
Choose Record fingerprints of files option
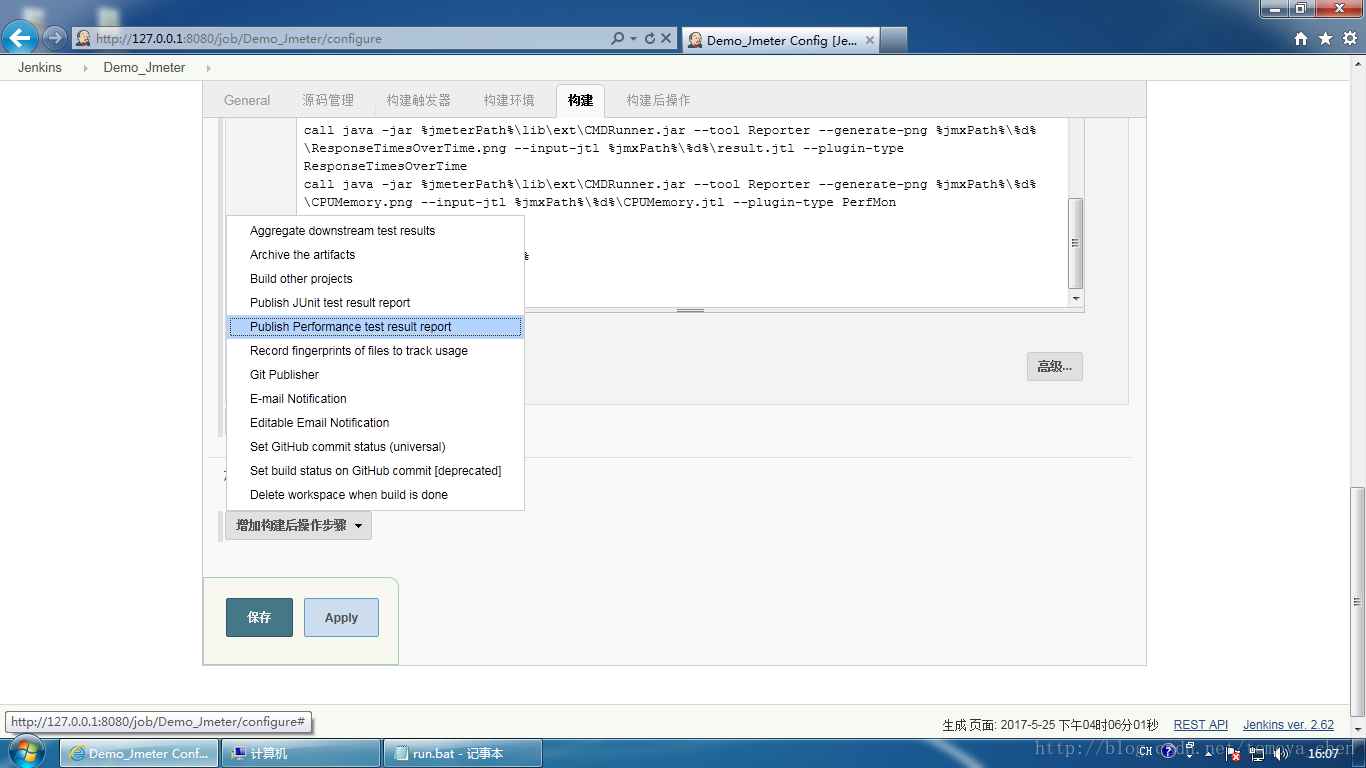coord(375,351)
